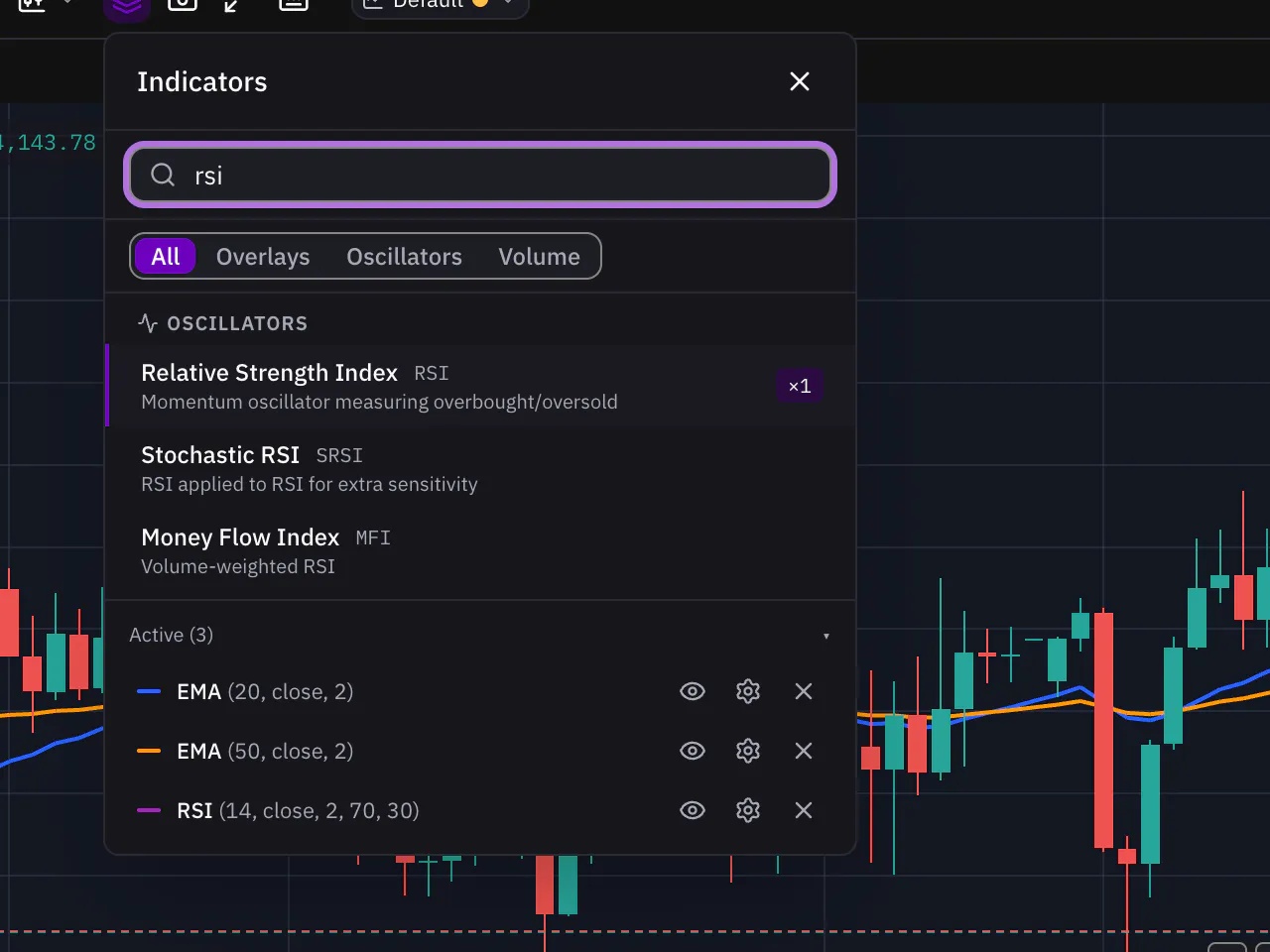Close the Indicators panel
Image resolution: width=1270 pixels, height=952 pixels.
(x=800, y=81)
